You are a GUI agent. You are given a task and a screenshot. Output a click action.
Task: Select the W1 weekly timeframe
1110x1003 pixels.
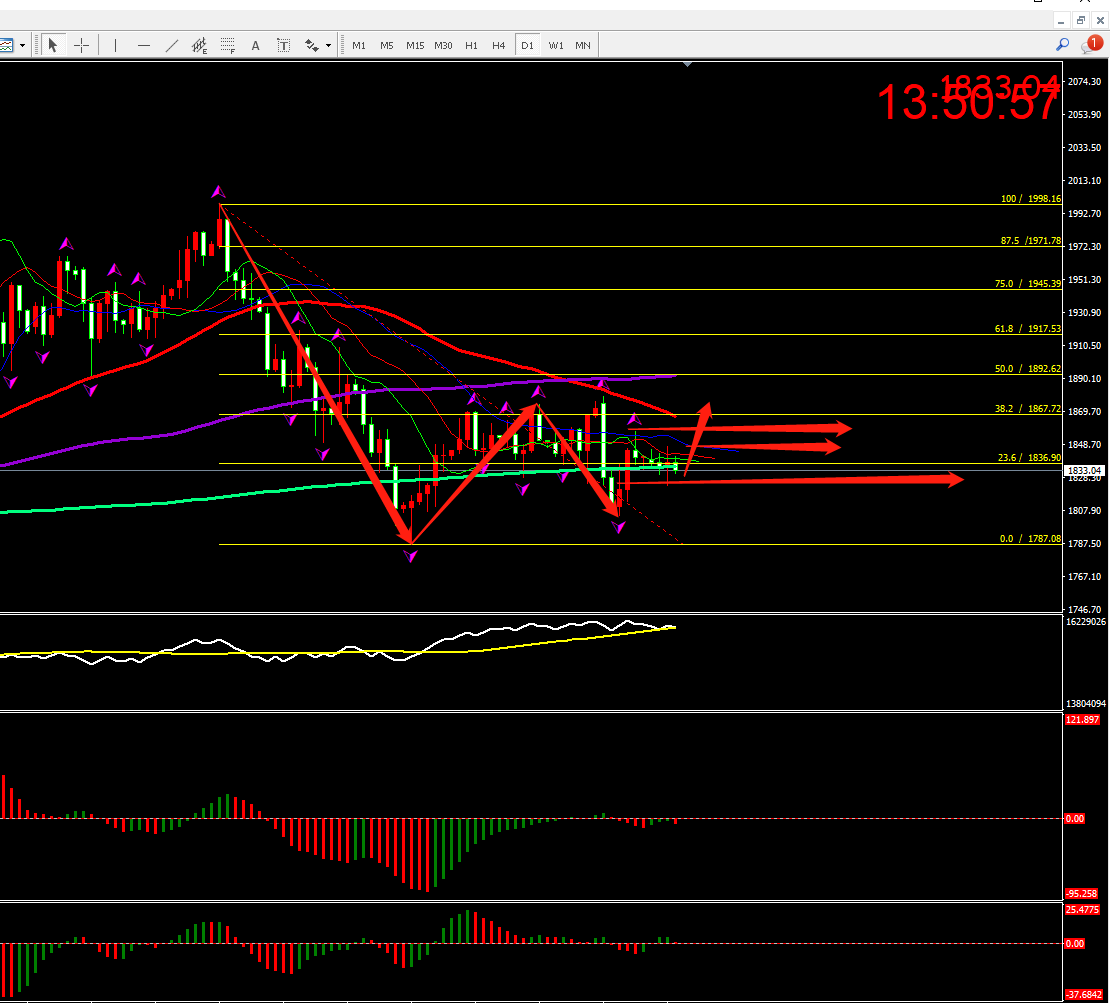(x=556, y=45)
